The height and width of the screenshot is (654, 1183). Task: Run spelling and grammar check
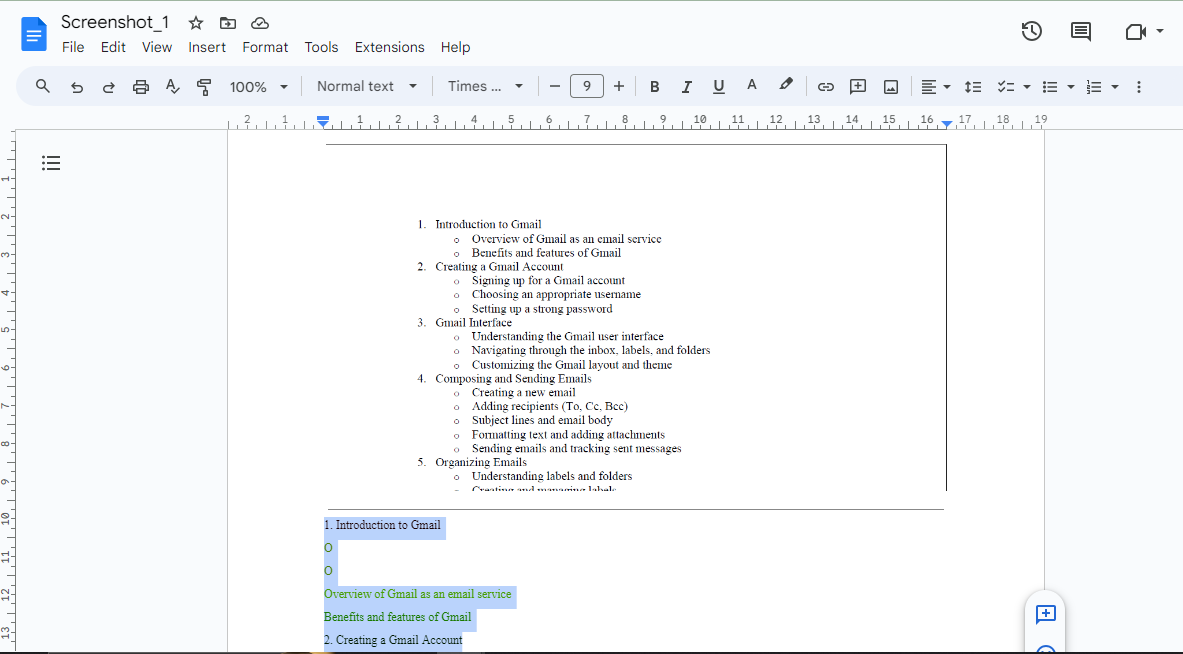(173, 87)
